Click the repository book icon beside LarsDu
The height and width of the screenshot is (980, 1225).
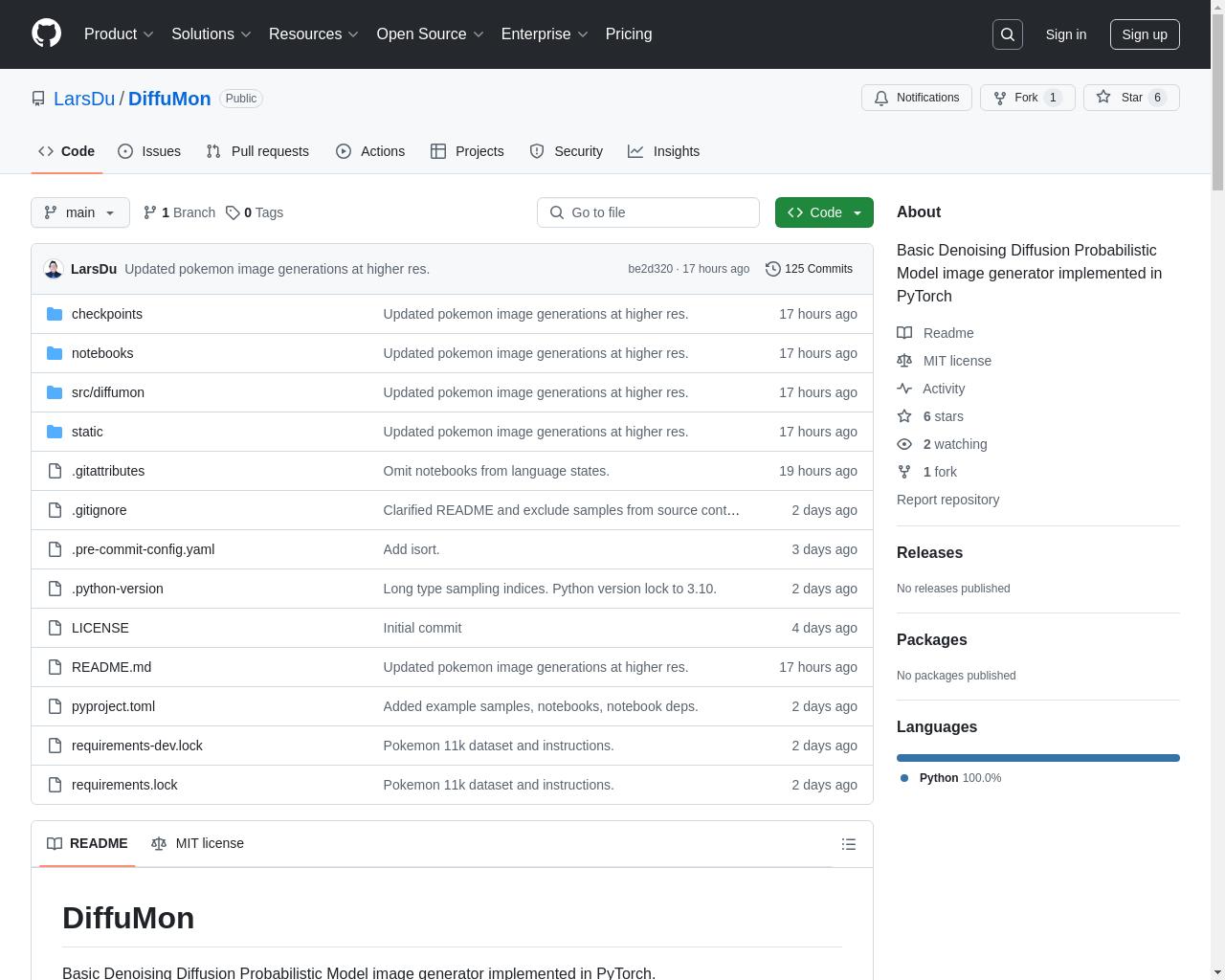(x=38, y=99)
